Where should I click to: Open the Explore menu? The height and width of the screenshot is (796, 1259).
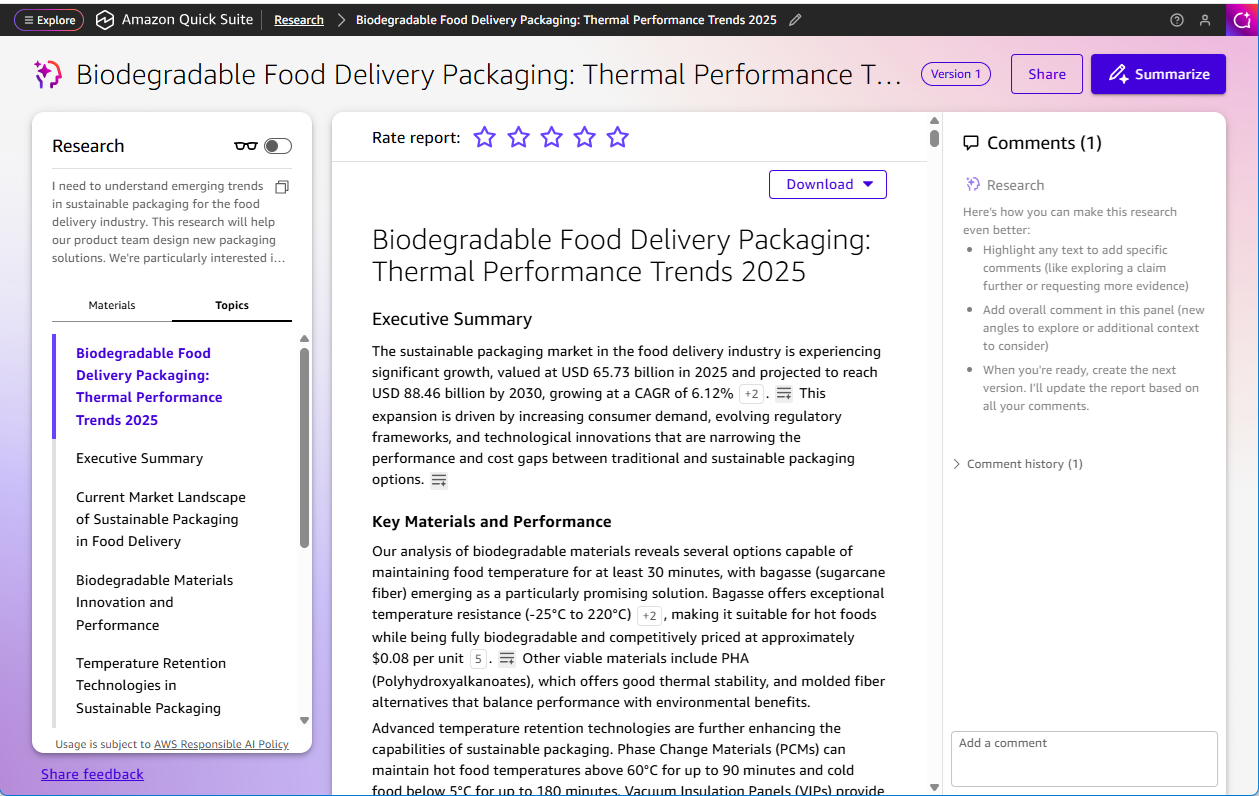49,20
